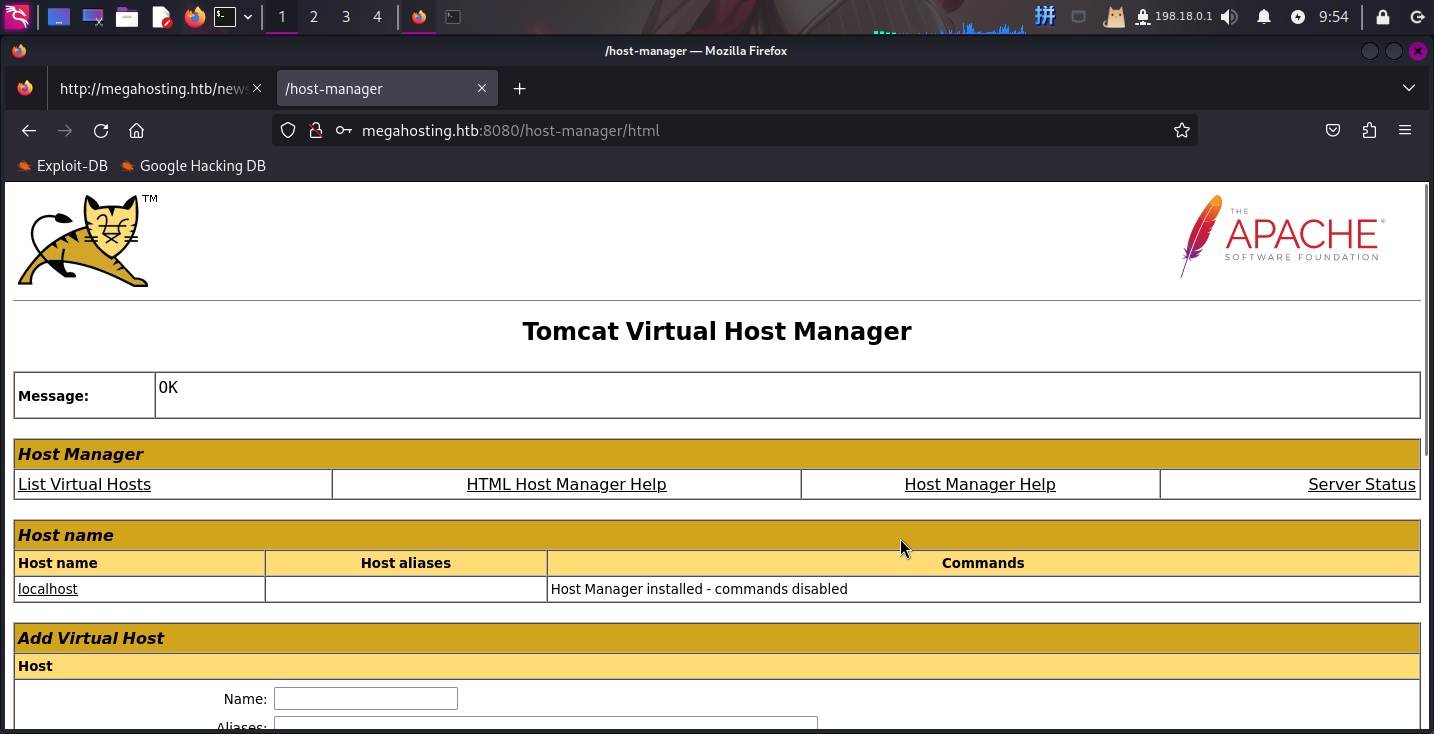Viewport: 1434px width, 734px height.
Task: Reload the current page
Action: 101,131
